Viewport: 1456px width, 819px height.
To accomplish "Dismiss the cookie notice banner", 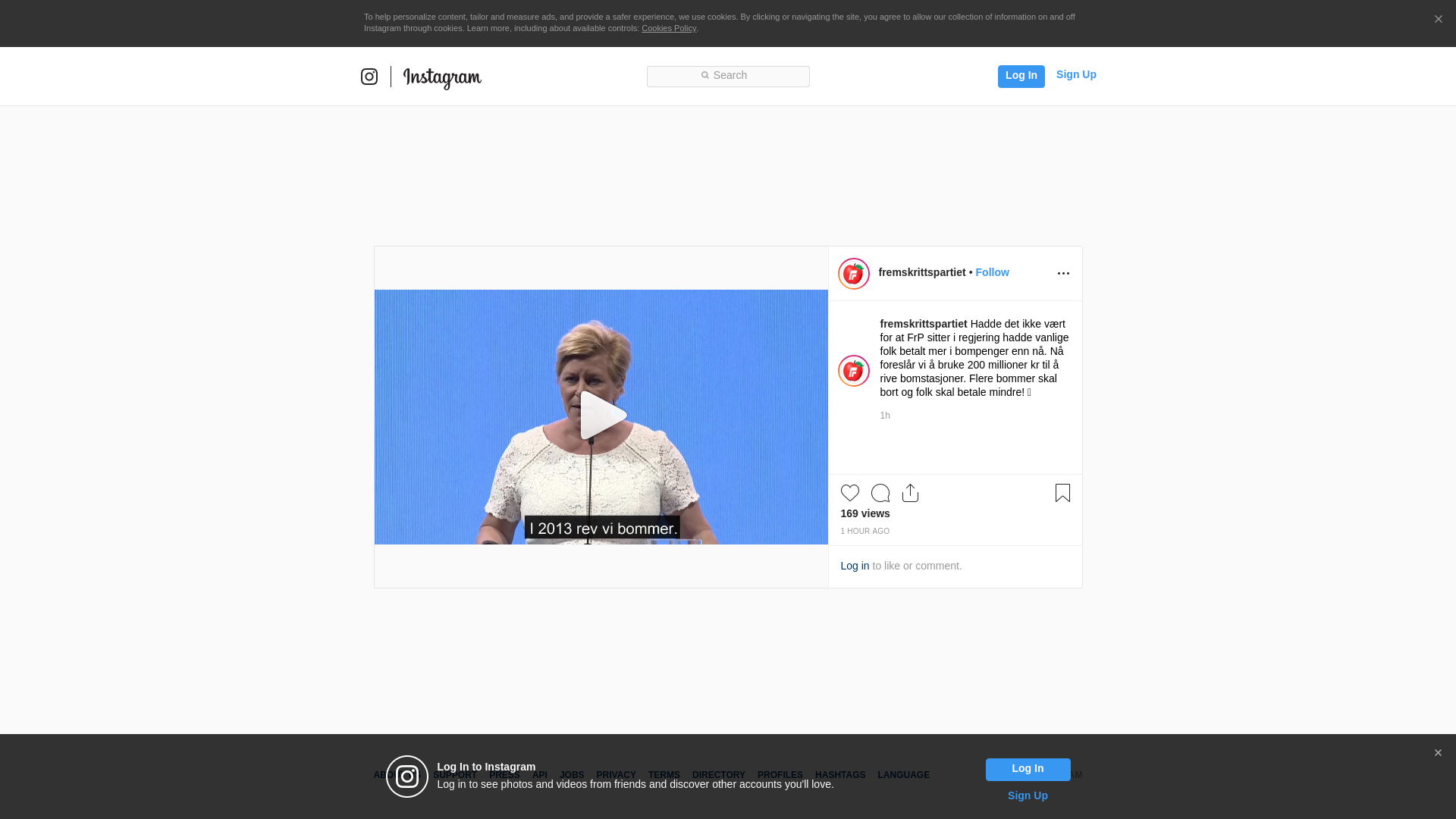I will pyautogui.click(x=1438, y=19).
